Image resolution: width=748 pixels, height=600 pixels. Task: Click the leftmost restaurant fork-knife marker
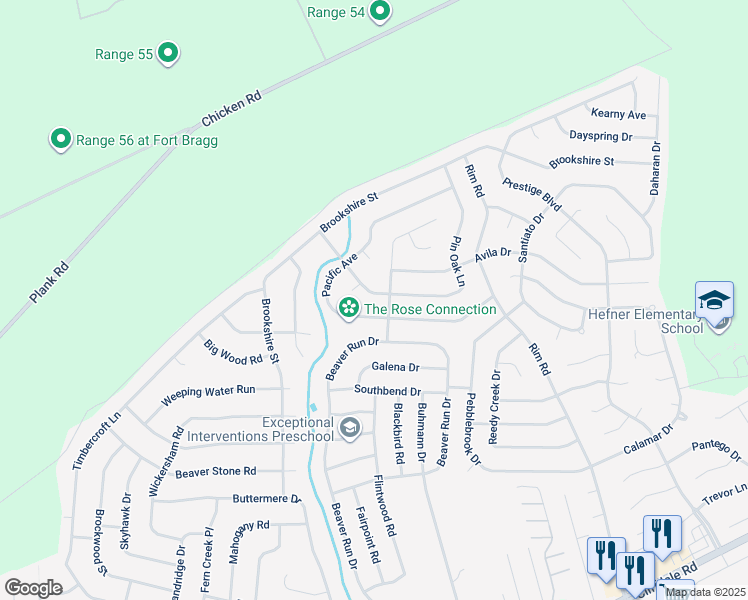(x=606, y=557)
